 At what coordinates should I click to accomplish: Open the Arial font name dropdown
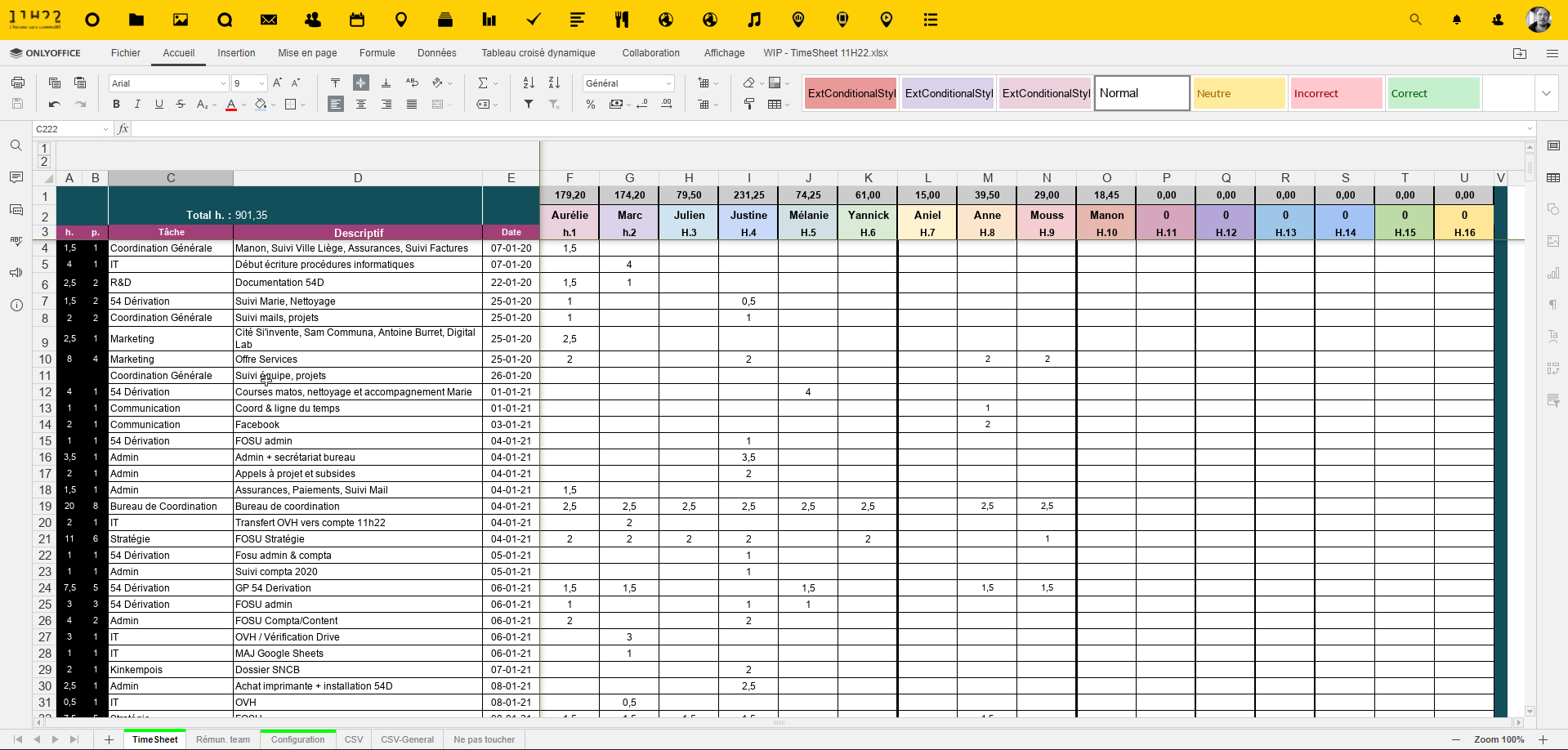(x=223, y=83)
